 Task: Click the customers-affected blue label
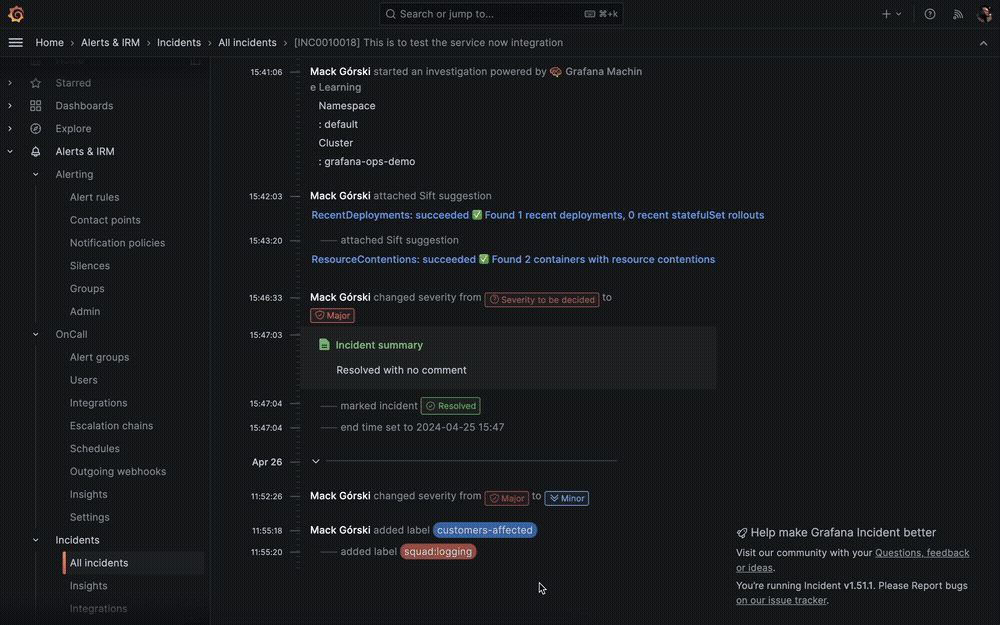point(485,530)
